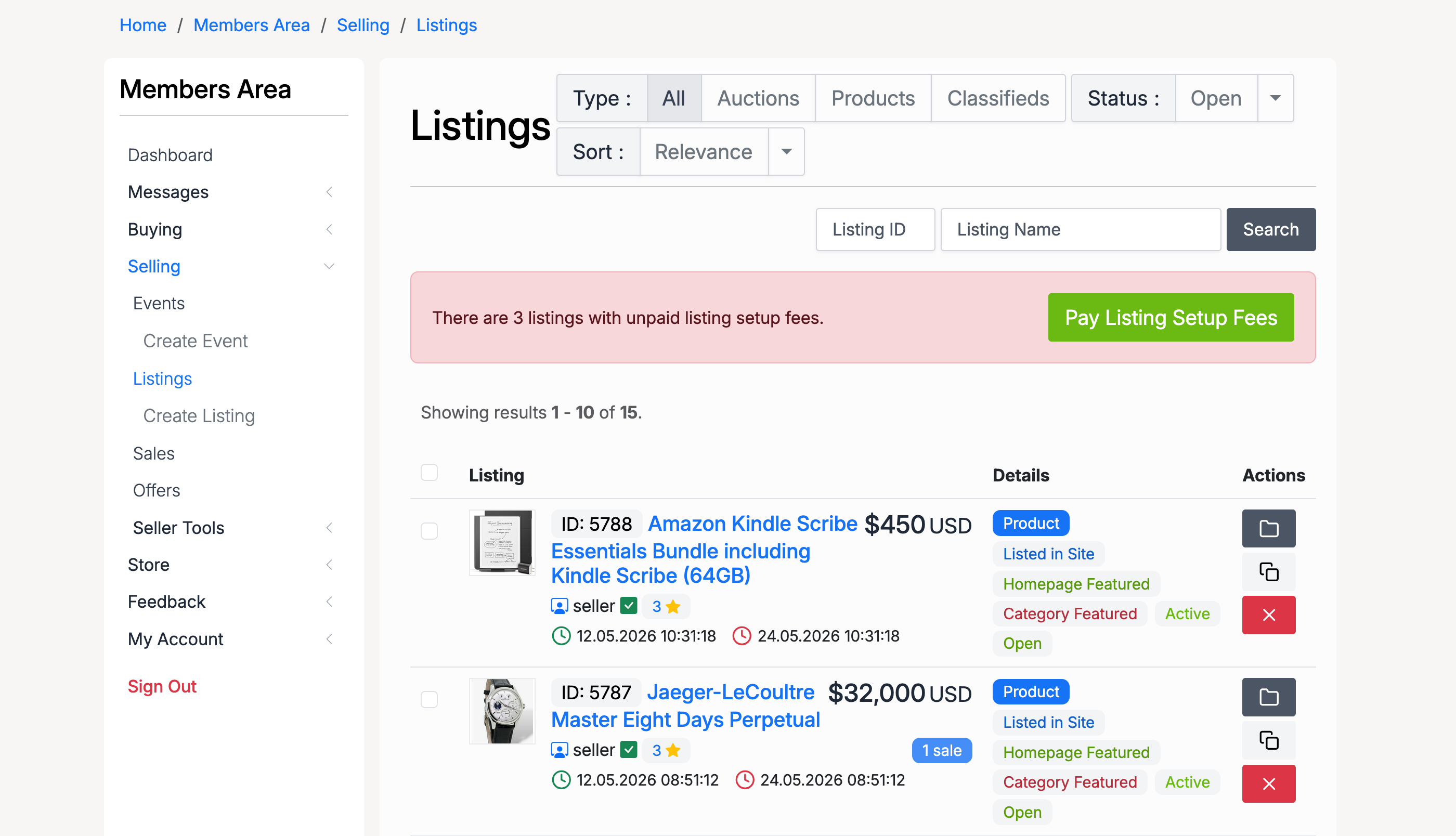1456x836 pixels.
Task: Open Kindle Scribe thumbnail image
Action: [x=502, y=543]
